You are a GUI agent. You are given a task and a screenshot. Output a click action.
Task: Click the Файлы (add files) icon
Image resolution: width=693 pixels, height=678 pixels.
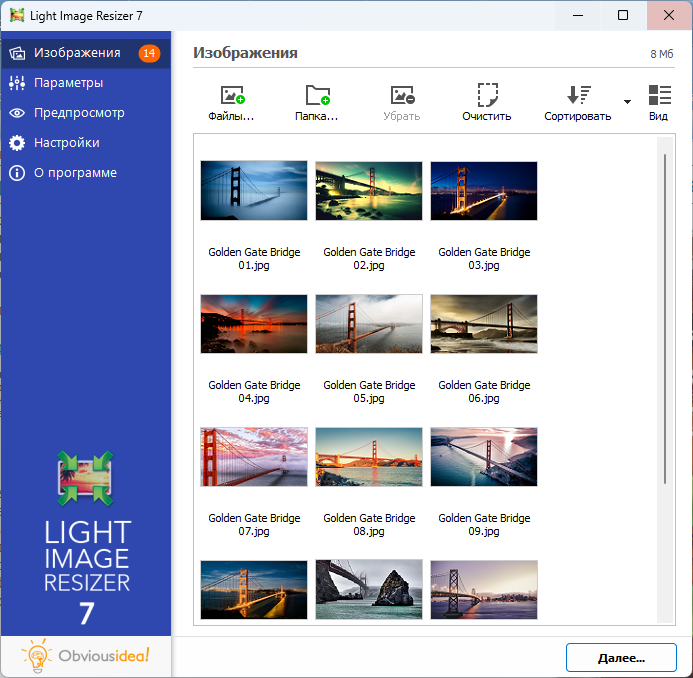point(232,96)
